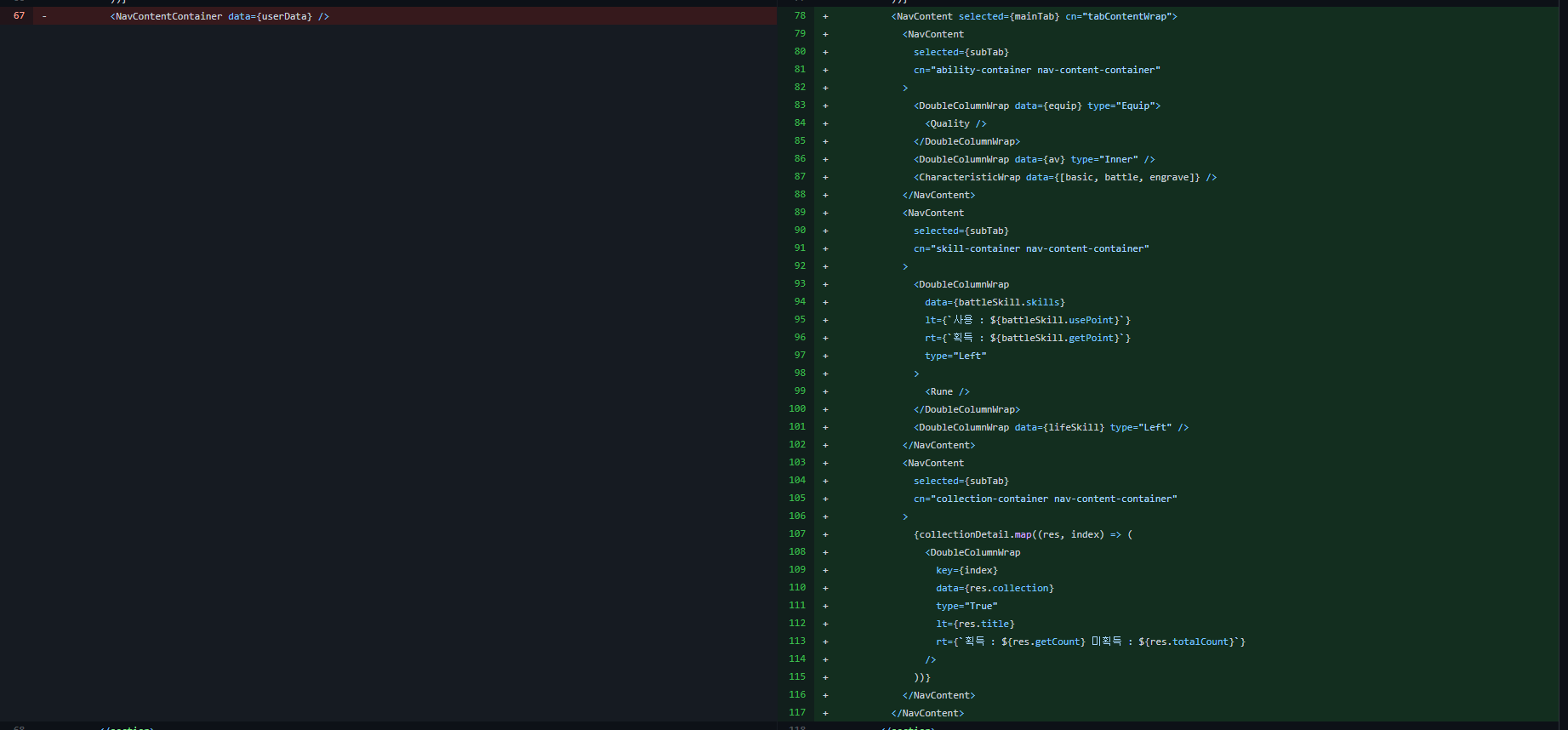Click key={index} line

[967, 570]
